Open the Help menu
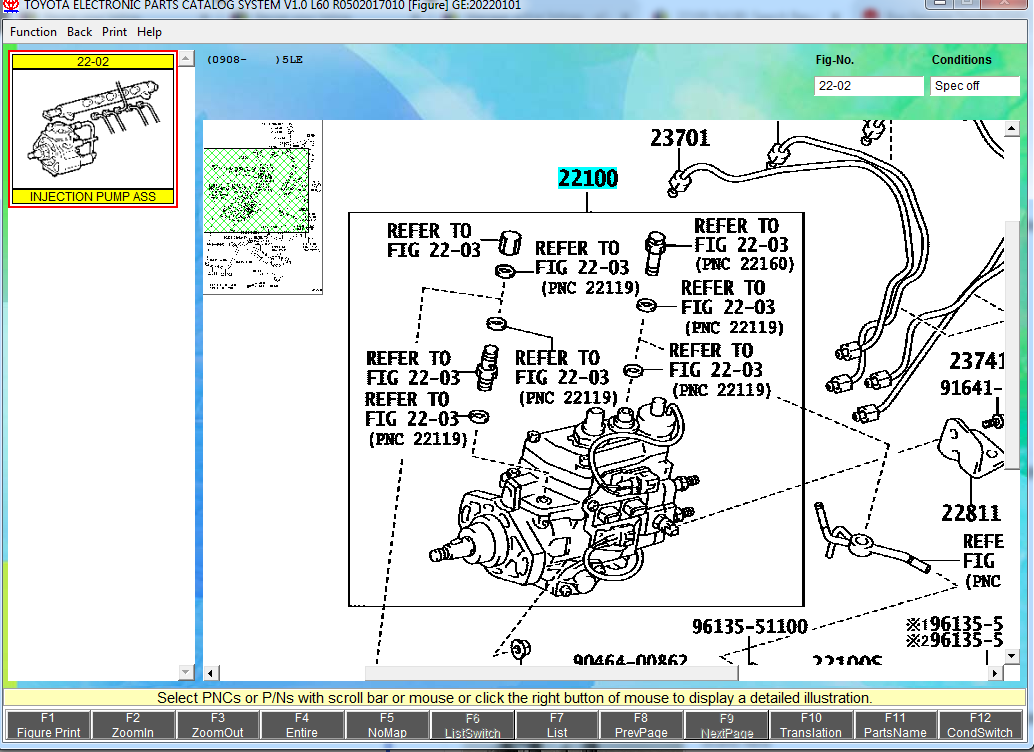1034x752 pixels. (150, 32)
